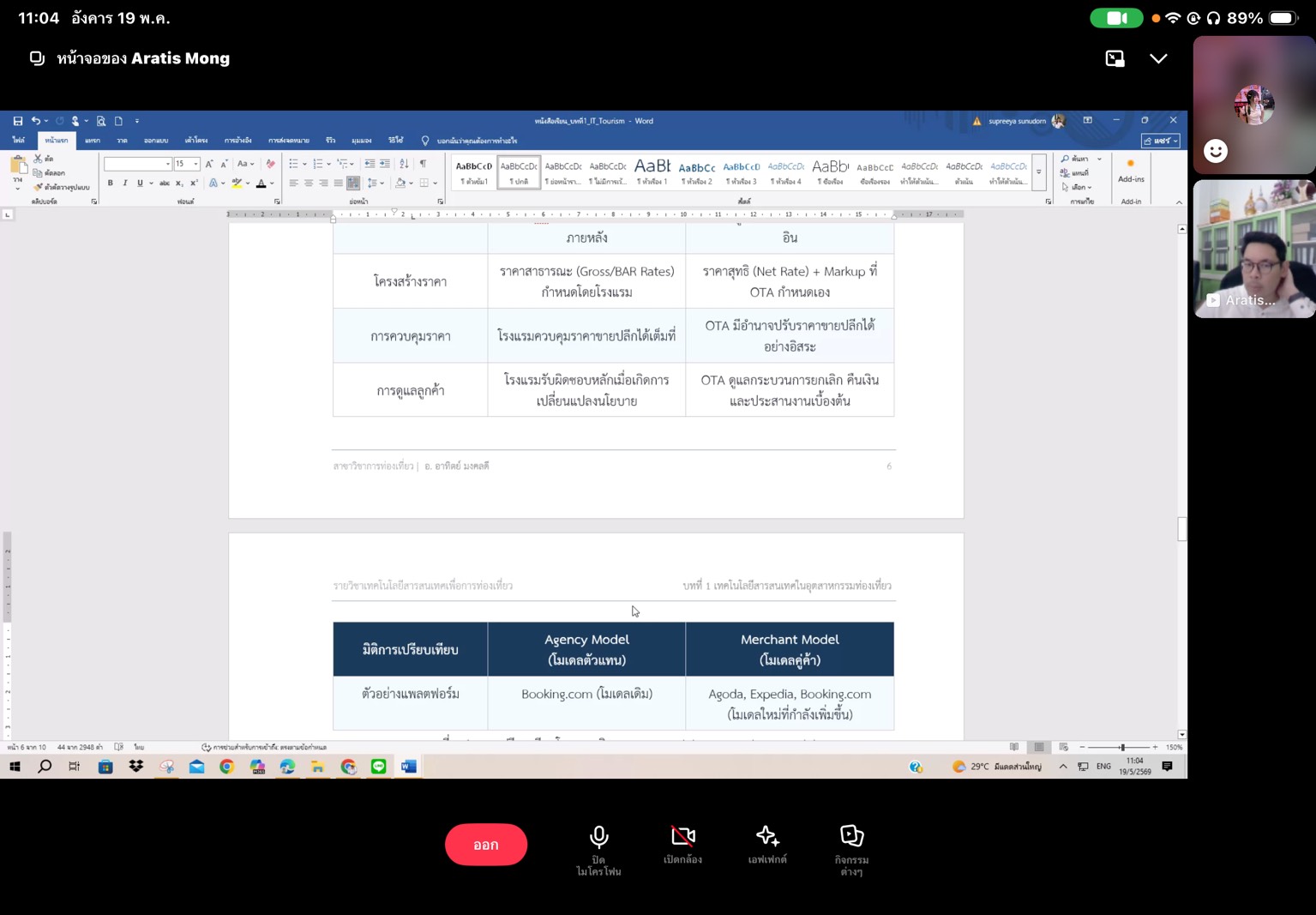Select the Aratis participant video thumbnail
Image resolution: width=1316 pixels, height=915 pixels.
click(x=1254, y=249)
